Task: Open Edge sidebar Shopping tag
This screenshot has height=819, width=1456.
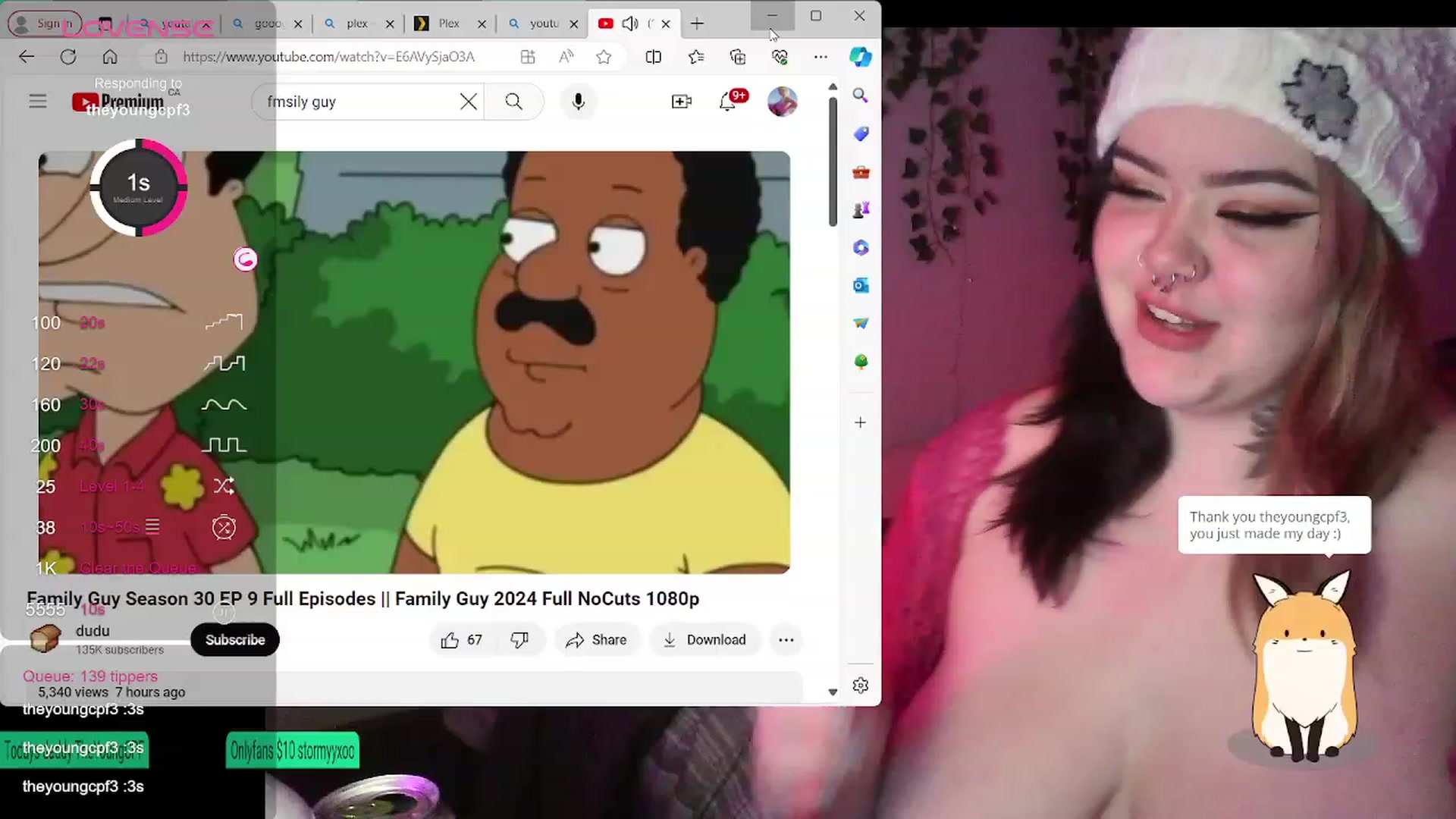Action: coord(860,134)
